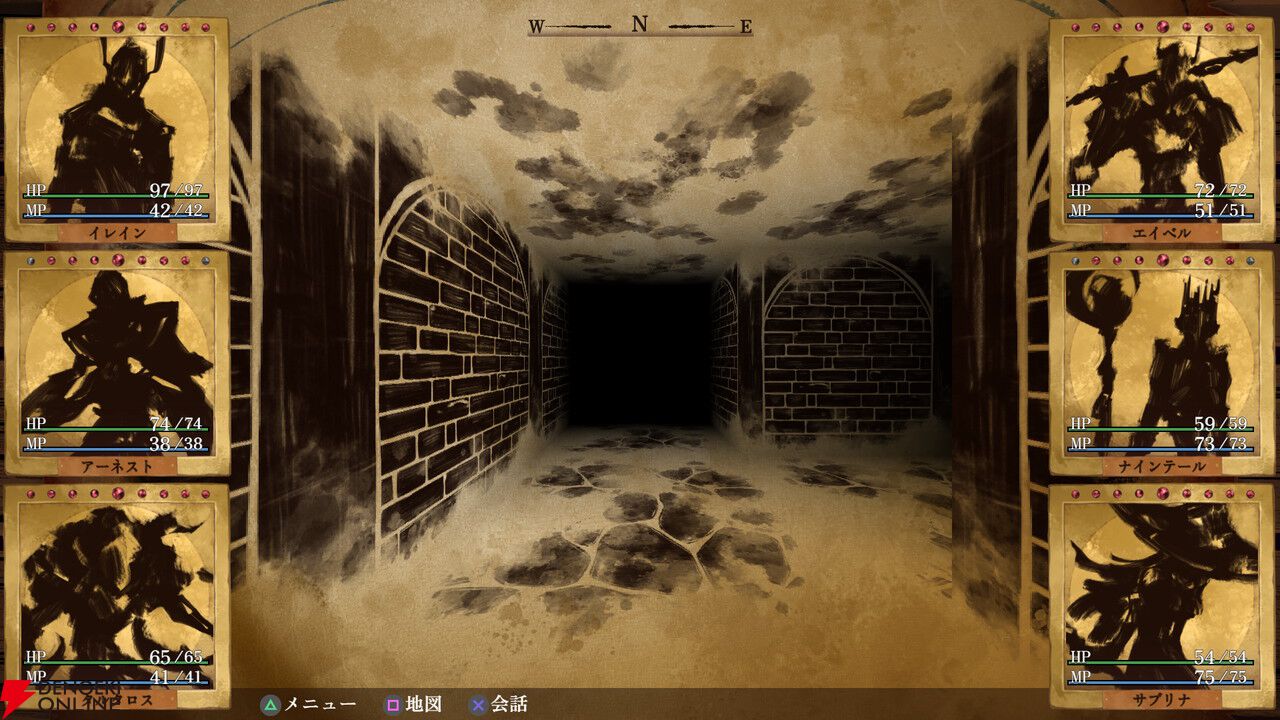
Task: Click the W marker on compass
Action: pyautogui.click(x=536, y=28)
